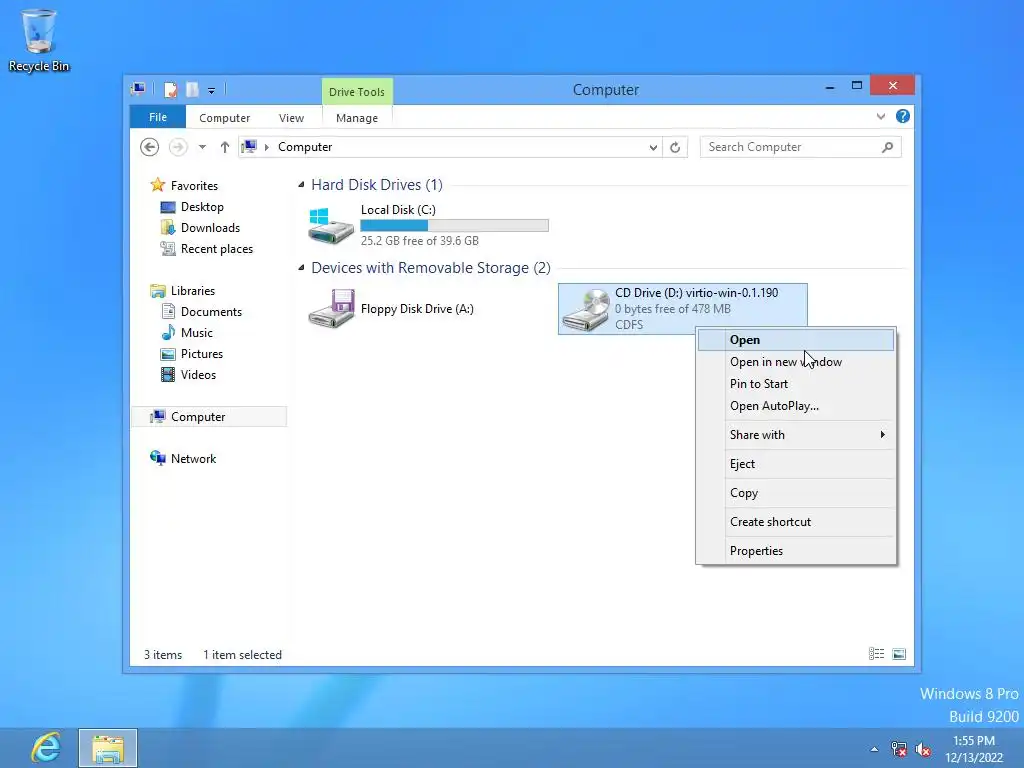Minimize the Computer window

830,87
